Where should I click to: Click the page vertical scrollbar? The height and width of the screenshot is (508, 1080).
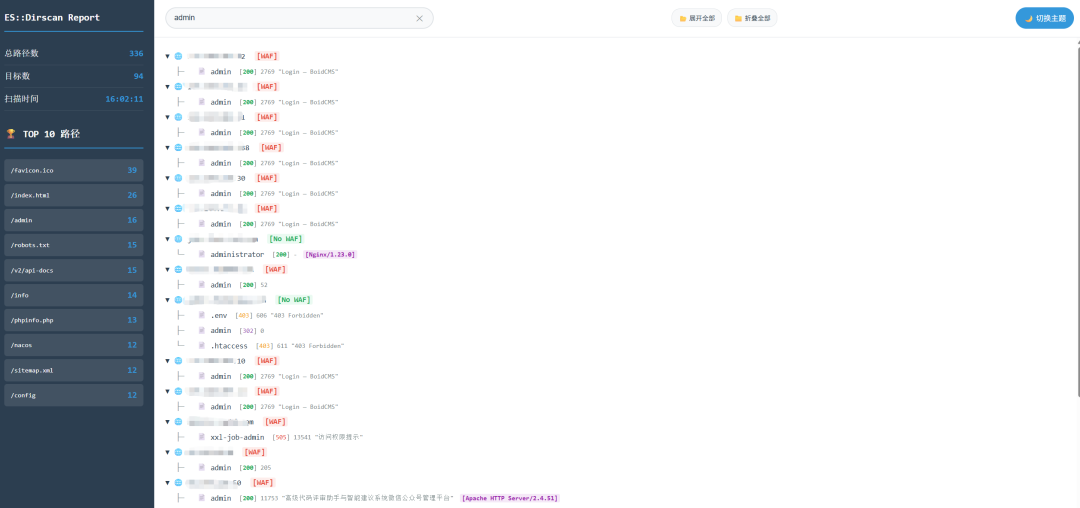pyautogui.click(x=1077, y=219)
